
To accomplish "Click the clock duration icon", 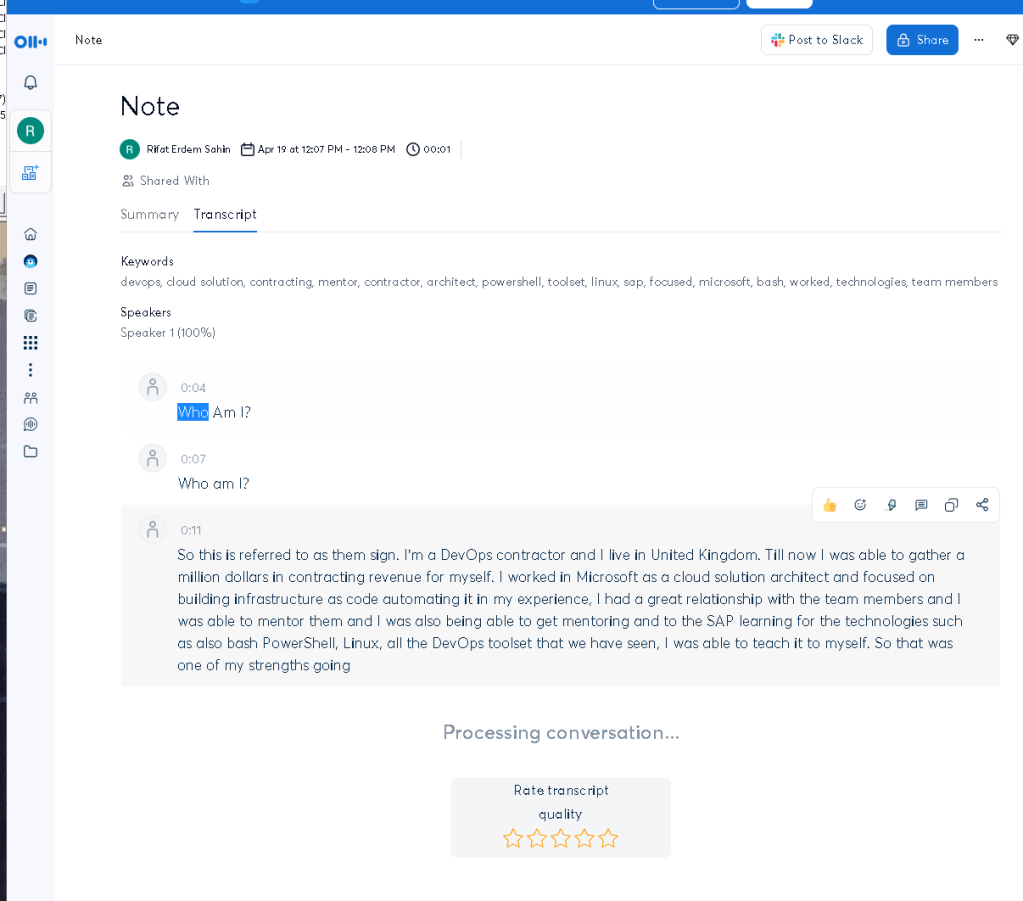I will tap(413, 149).
